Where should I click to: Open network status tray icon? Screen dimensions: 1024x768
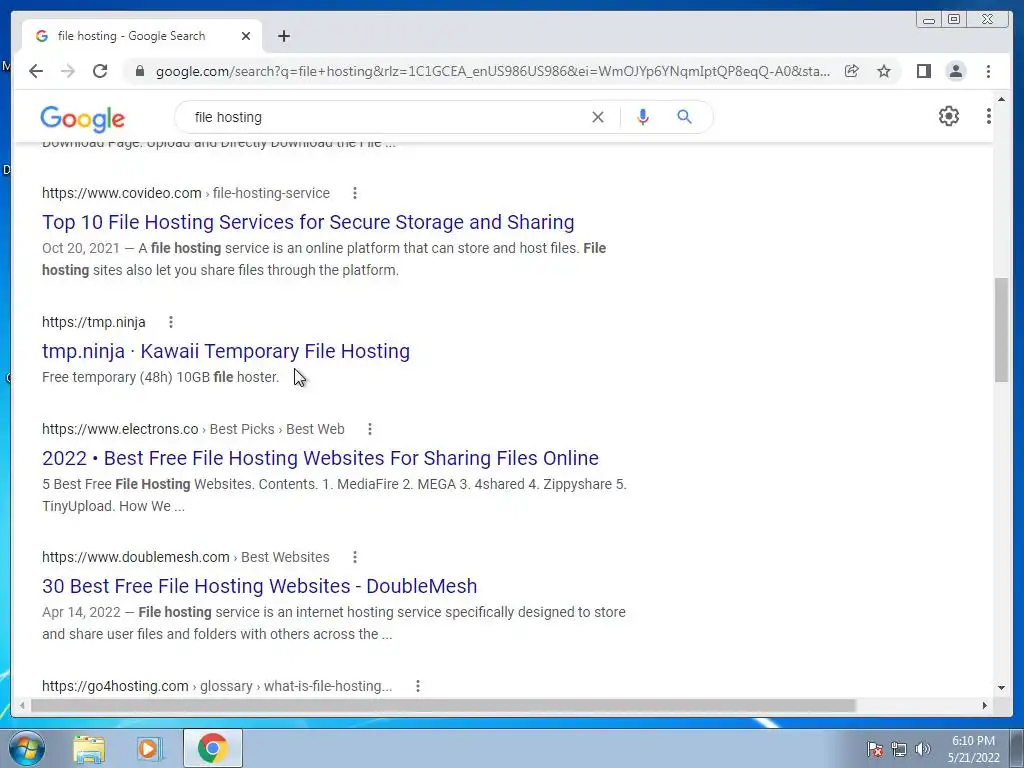899,749
